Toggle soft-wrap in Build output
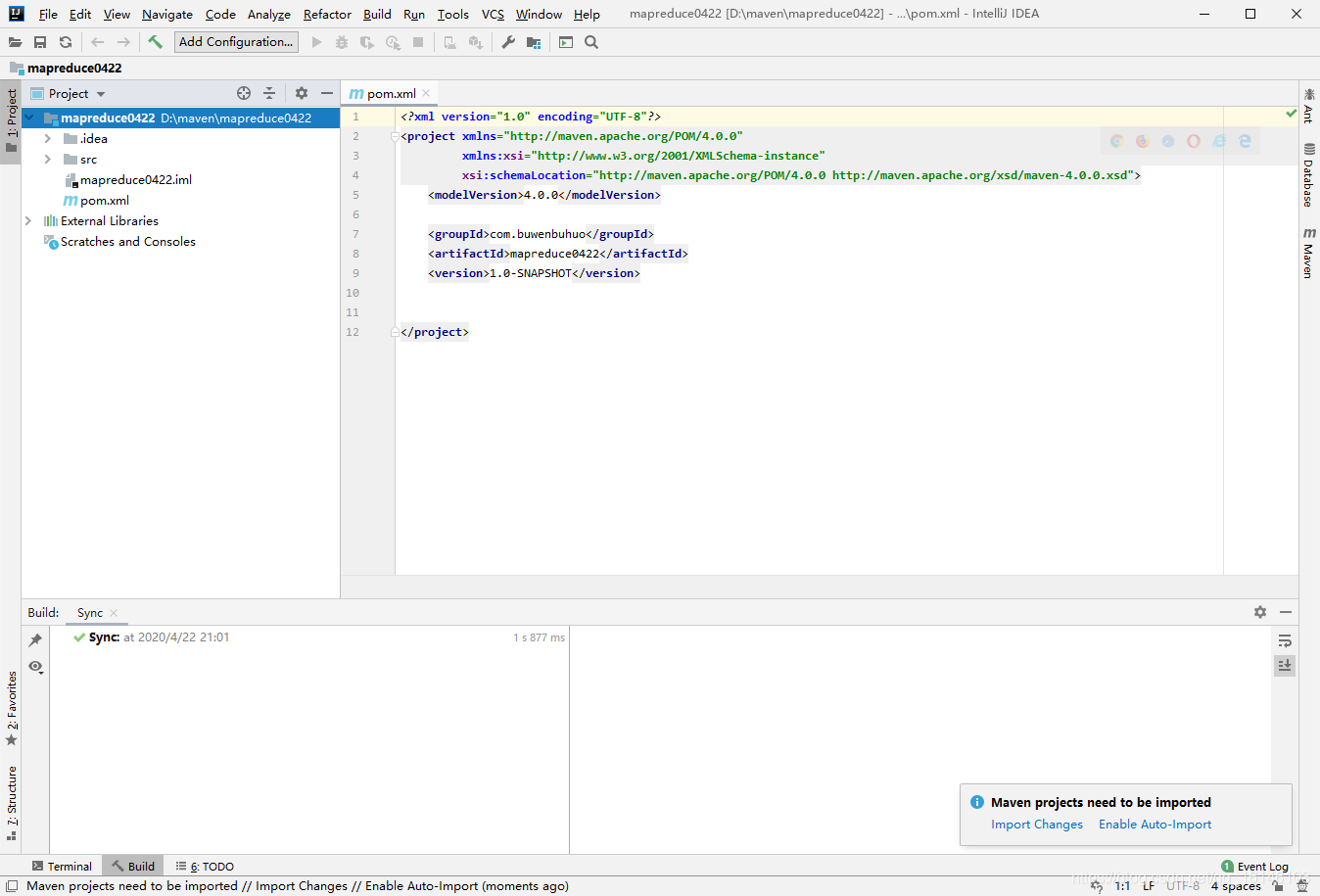This screenshot has width=1320, height=896. tap(1285, 640)
